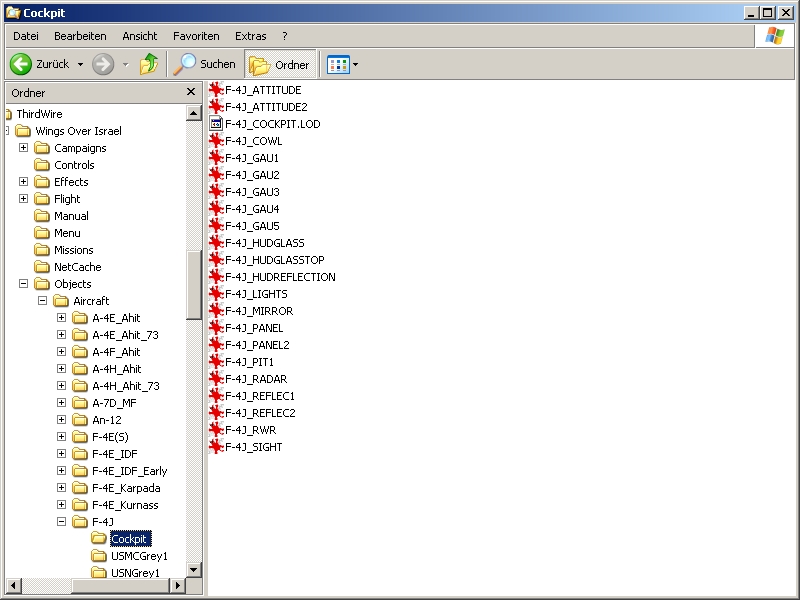This screenshot has height=600, width=800.
Task: Expand the A-4E_Ahit folder node
Action: pyautogui.click(x=61, y=317)
